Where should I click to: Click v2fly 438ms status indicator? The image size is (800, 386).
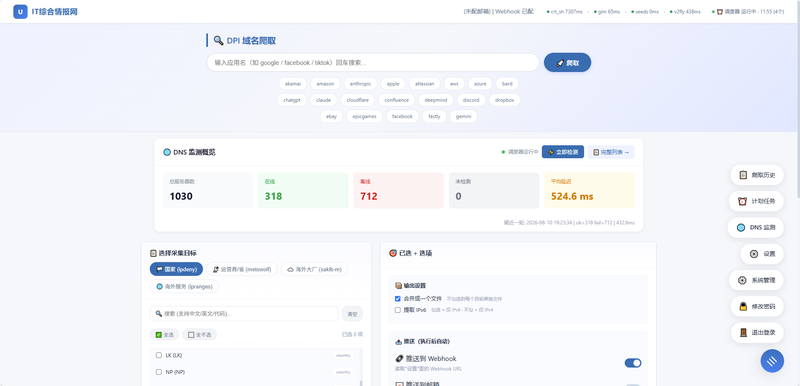tap(685, 12)
